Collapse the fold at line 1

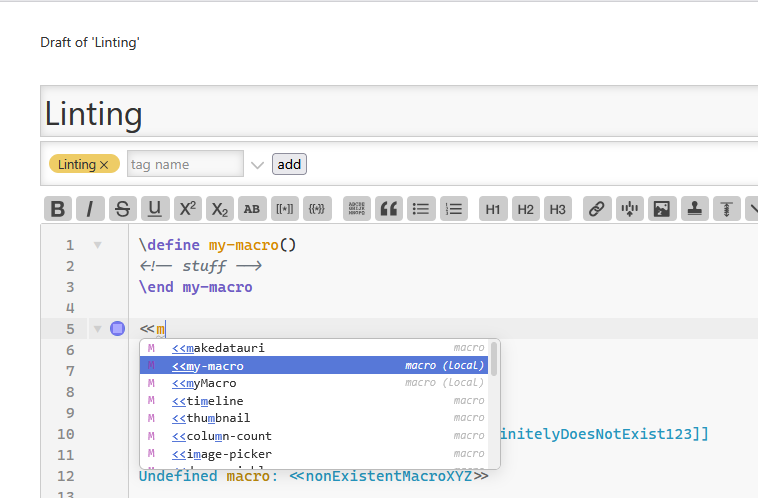(97, 245)
